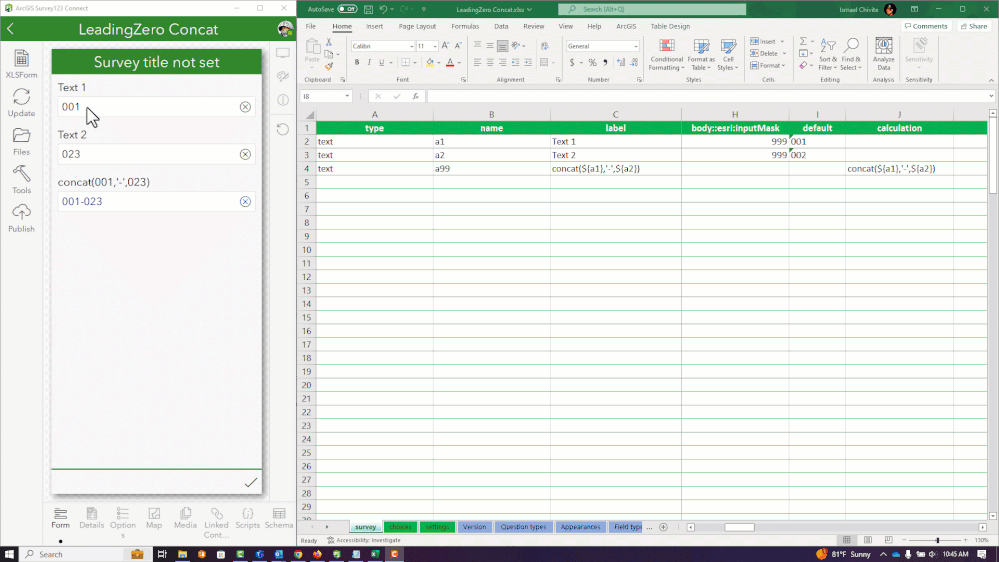The height and width of the screenshot is (562, 999).
Task: Go back with the Survey123 header arrow
Action: (10, 29)
